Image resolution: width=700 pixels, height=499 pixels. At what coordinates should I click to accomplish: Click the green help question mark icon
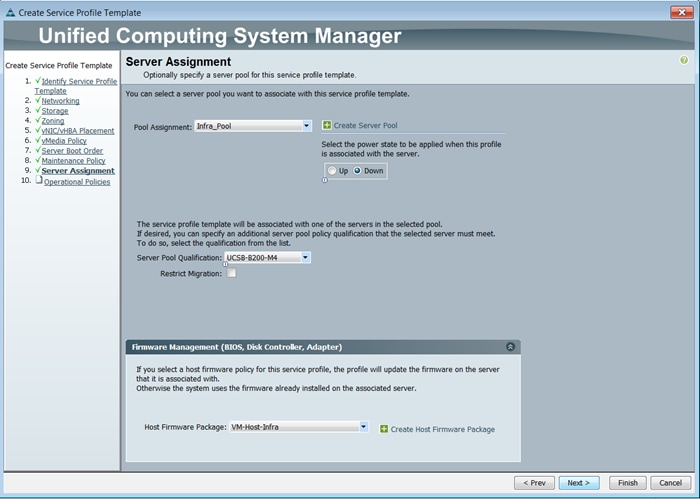[683, 60]
